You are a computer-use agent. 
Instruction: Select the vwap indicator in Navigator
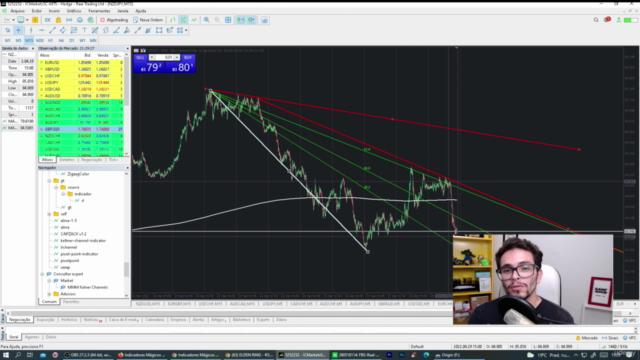point(65,267)
